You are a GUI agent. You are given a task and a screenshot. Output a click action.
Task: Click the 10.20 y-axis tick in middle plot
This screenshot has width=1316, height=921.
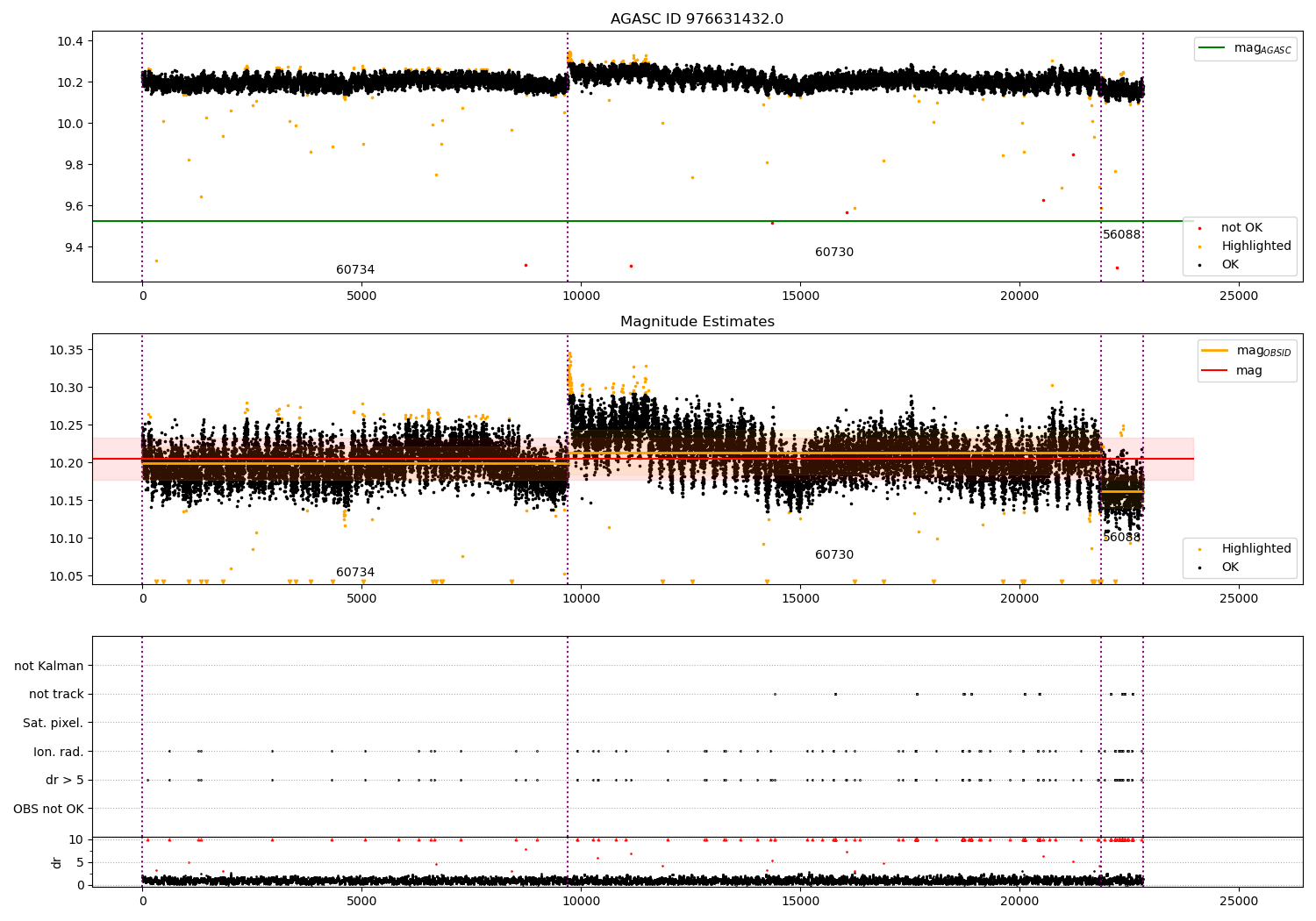(68, 463)
